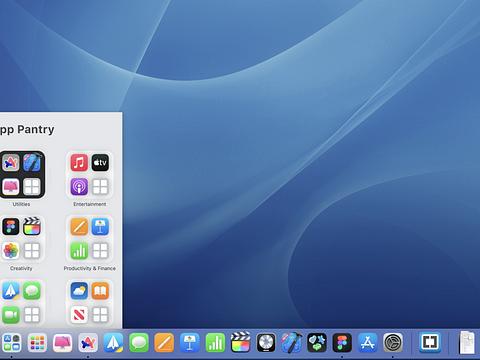Click the Numbers icon in the Dock

(x=215, y=342)
